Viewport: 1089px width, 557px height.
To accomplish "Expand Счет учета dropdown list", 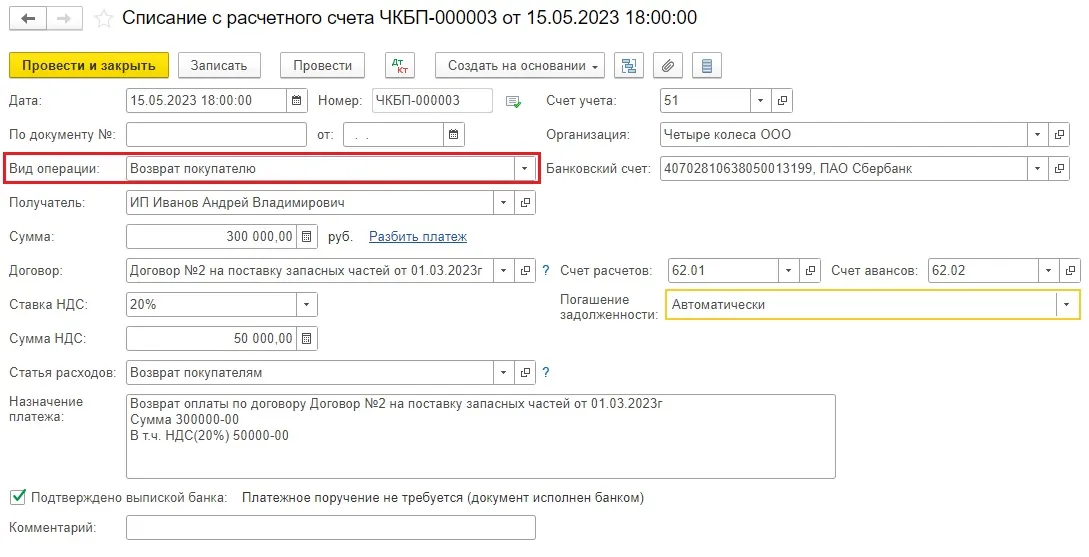I will point(760,100).
